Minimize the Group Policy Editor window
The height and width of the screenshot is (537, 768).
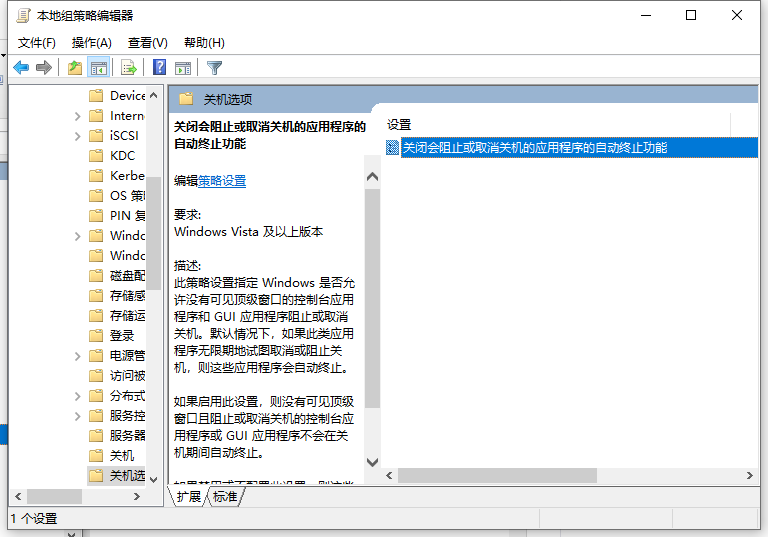(x=646, y=15)
